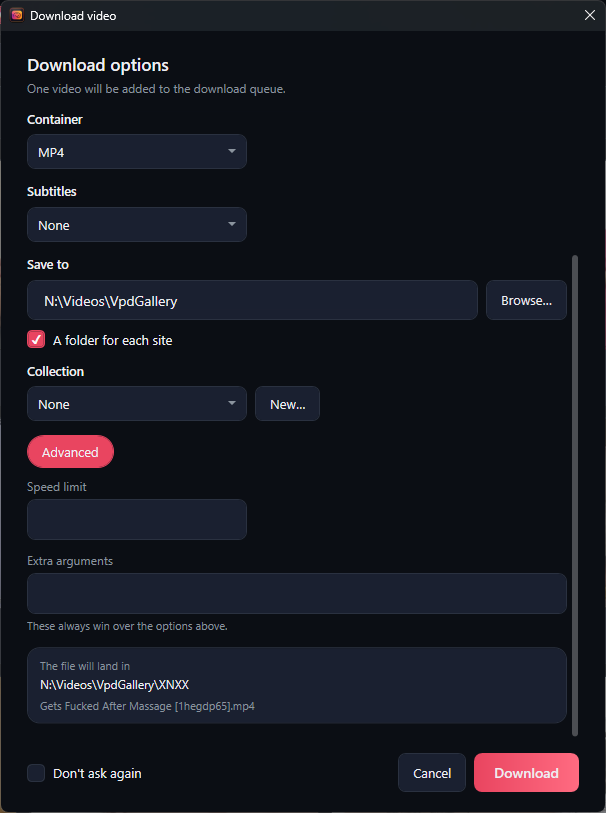The width and height of the screenshot is (606, 813).
Task: Open the Container dropdown showing MP4
Action: (x=137, y=152)
